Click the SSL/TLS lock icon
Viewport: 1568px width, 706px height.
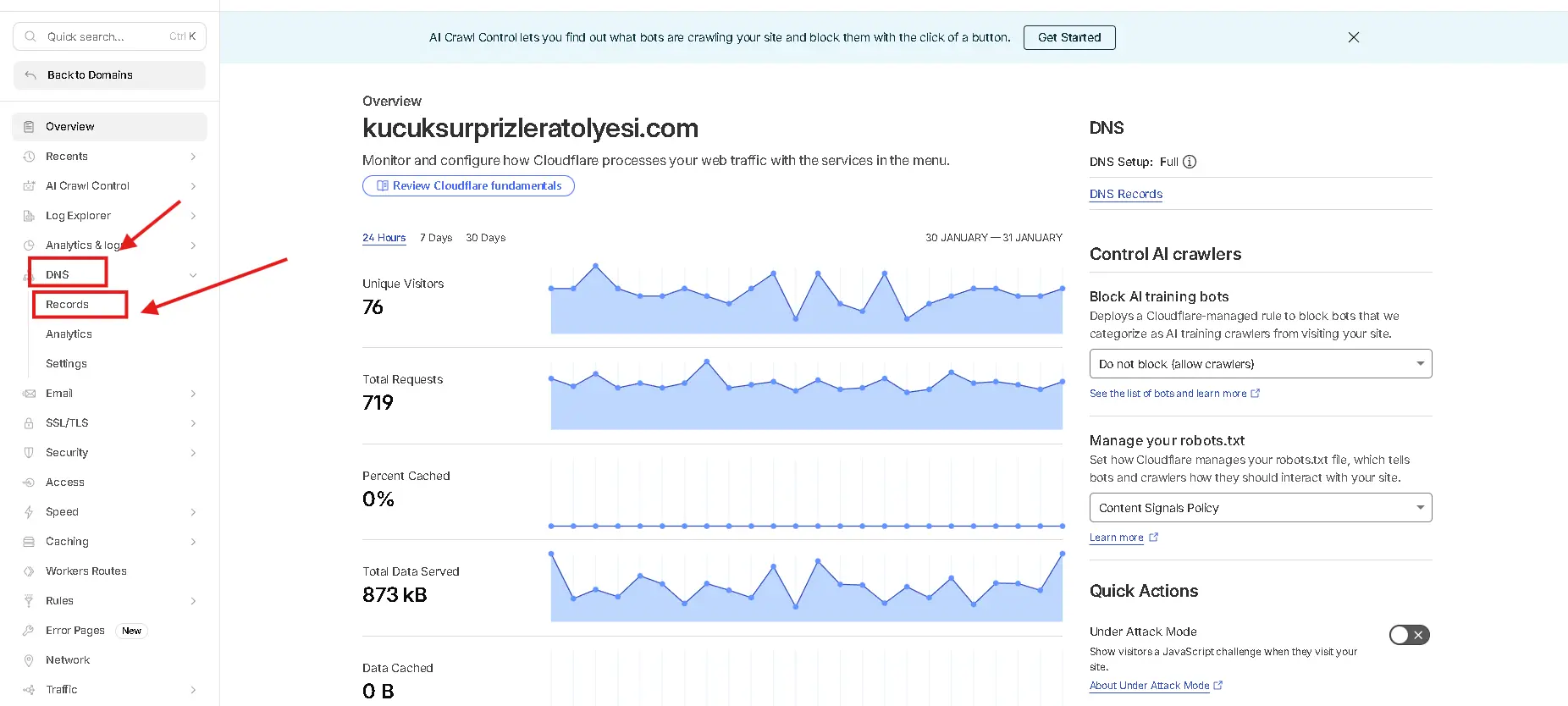coord(29,423)
